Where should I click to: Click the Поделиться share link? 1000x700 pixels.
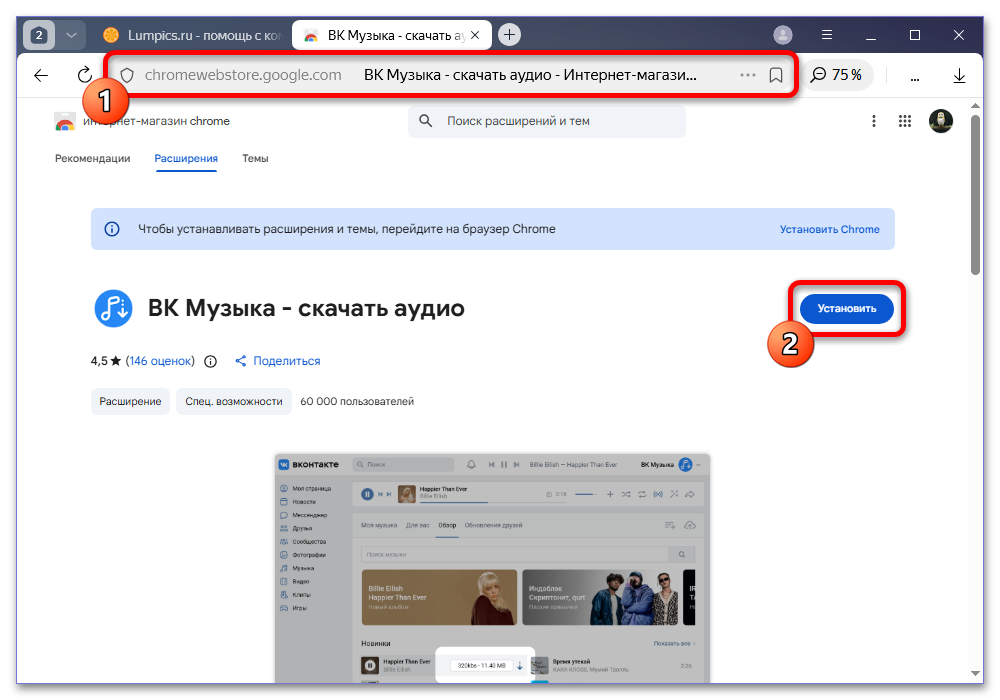(277, 361)
